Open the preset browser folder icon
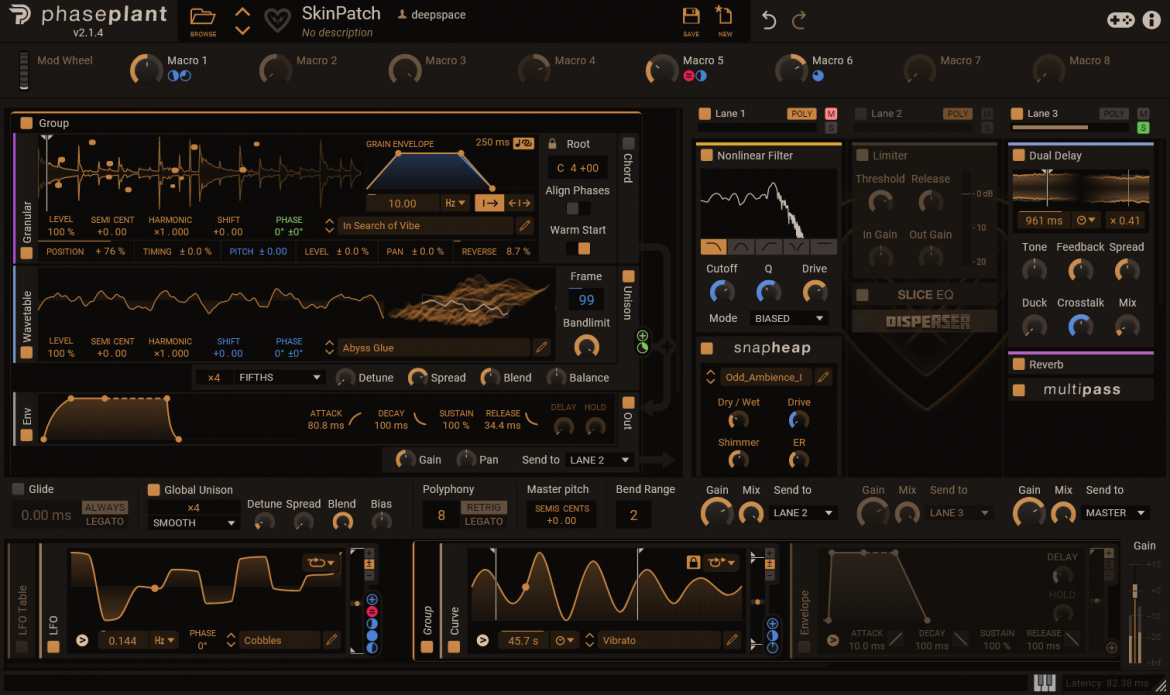 [203, 18]
